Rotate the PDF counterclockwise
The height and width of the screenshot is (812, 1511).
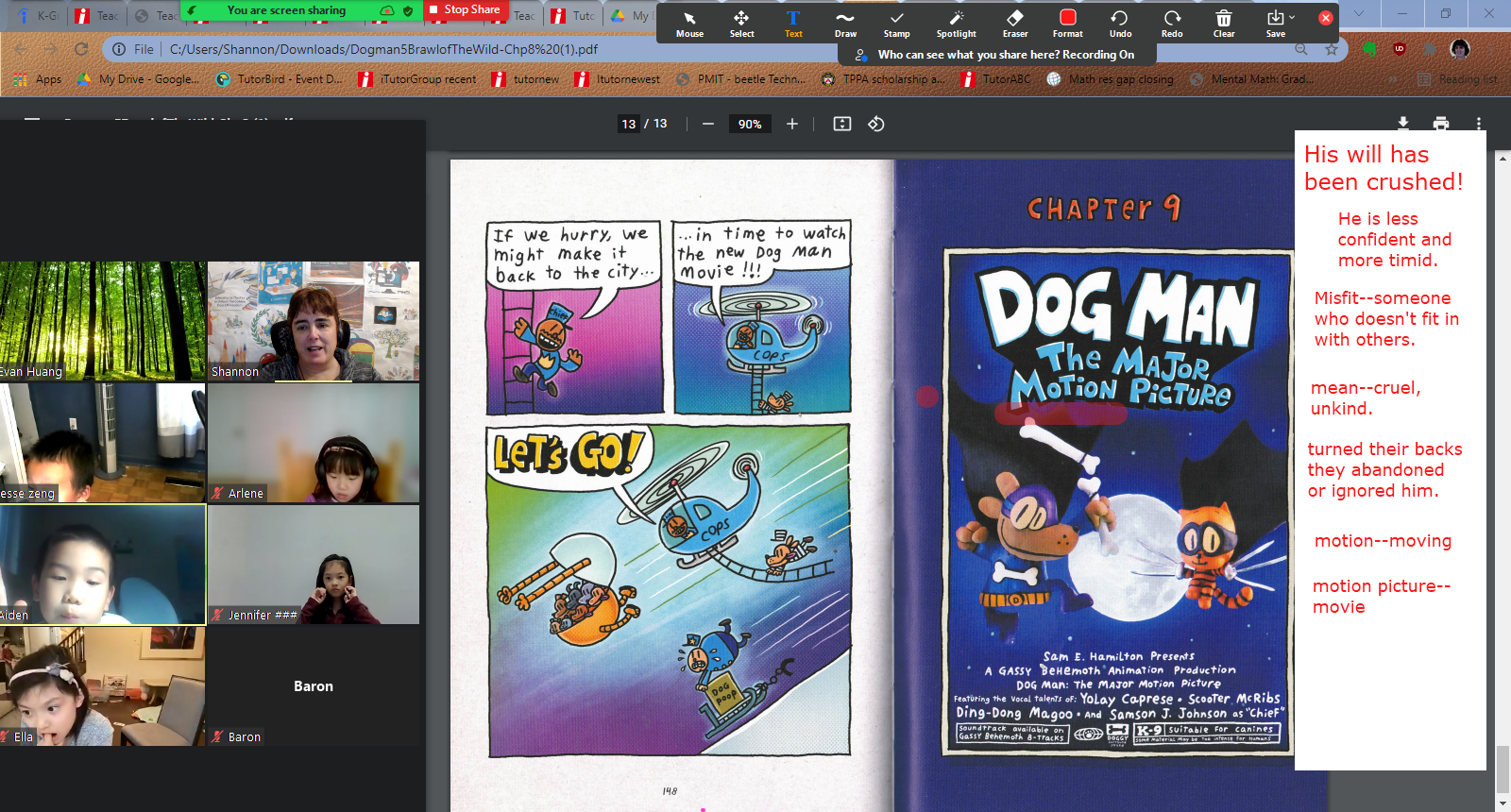click(x=876, y=124)
